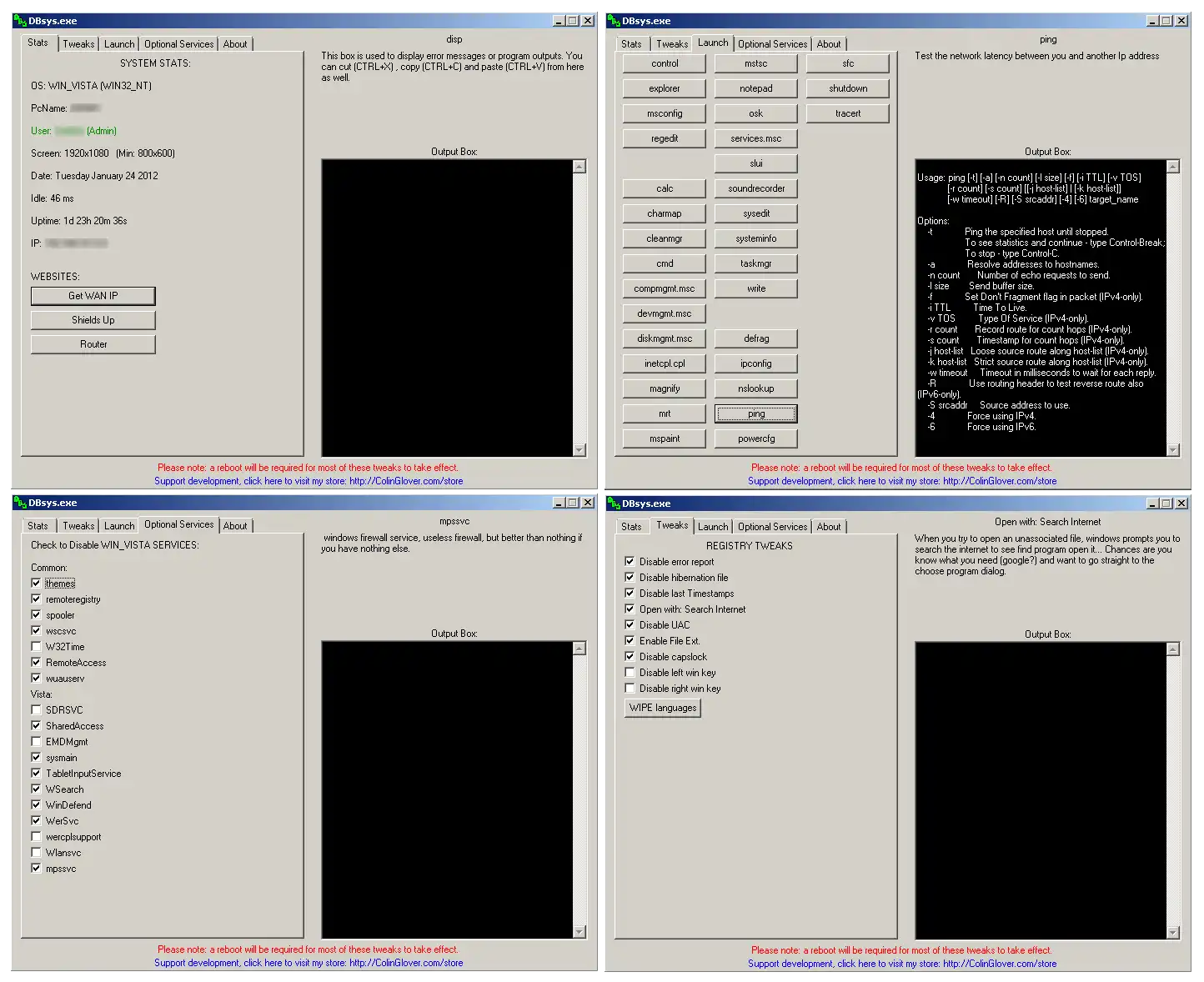
Task: Launch the write button
Action: (x=756, y=288)
